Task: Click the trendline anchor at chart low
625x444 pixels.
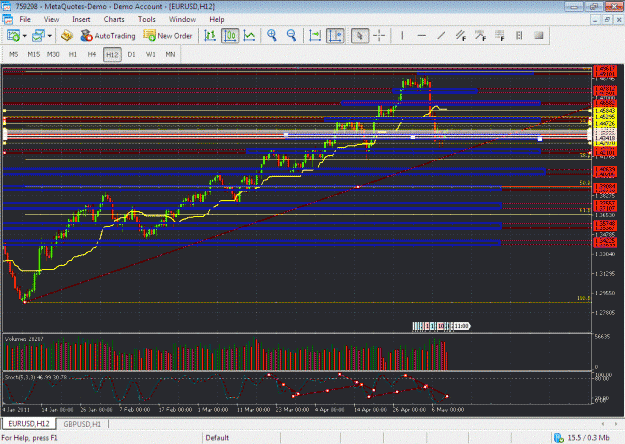Action: (x=25, y=302)
